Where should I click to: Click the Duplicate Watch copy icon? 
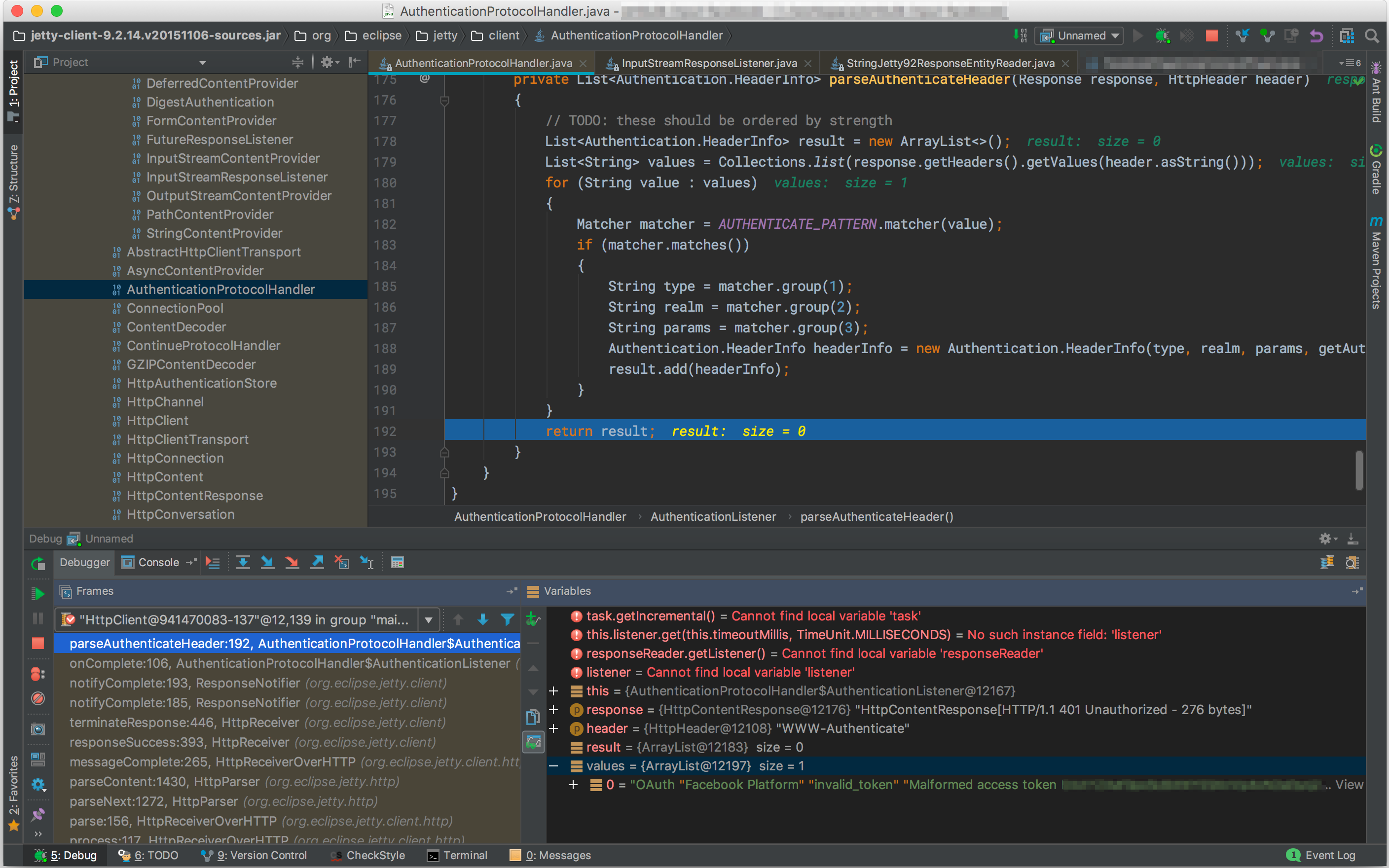coord(533,717)
